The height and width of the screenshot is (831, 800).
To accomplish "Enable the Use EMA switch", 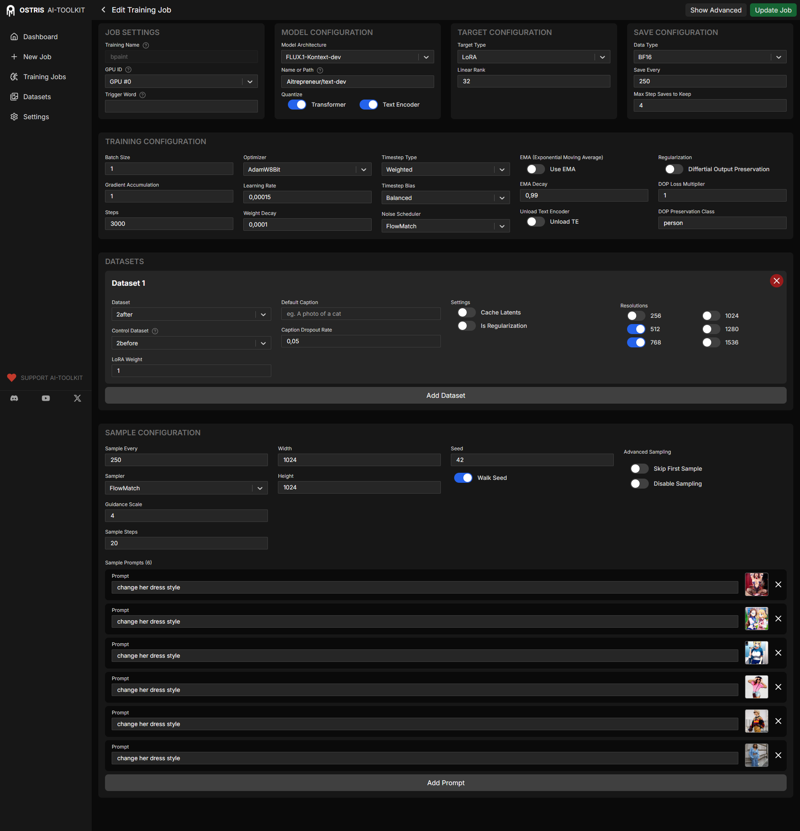I will pos(535,169).
